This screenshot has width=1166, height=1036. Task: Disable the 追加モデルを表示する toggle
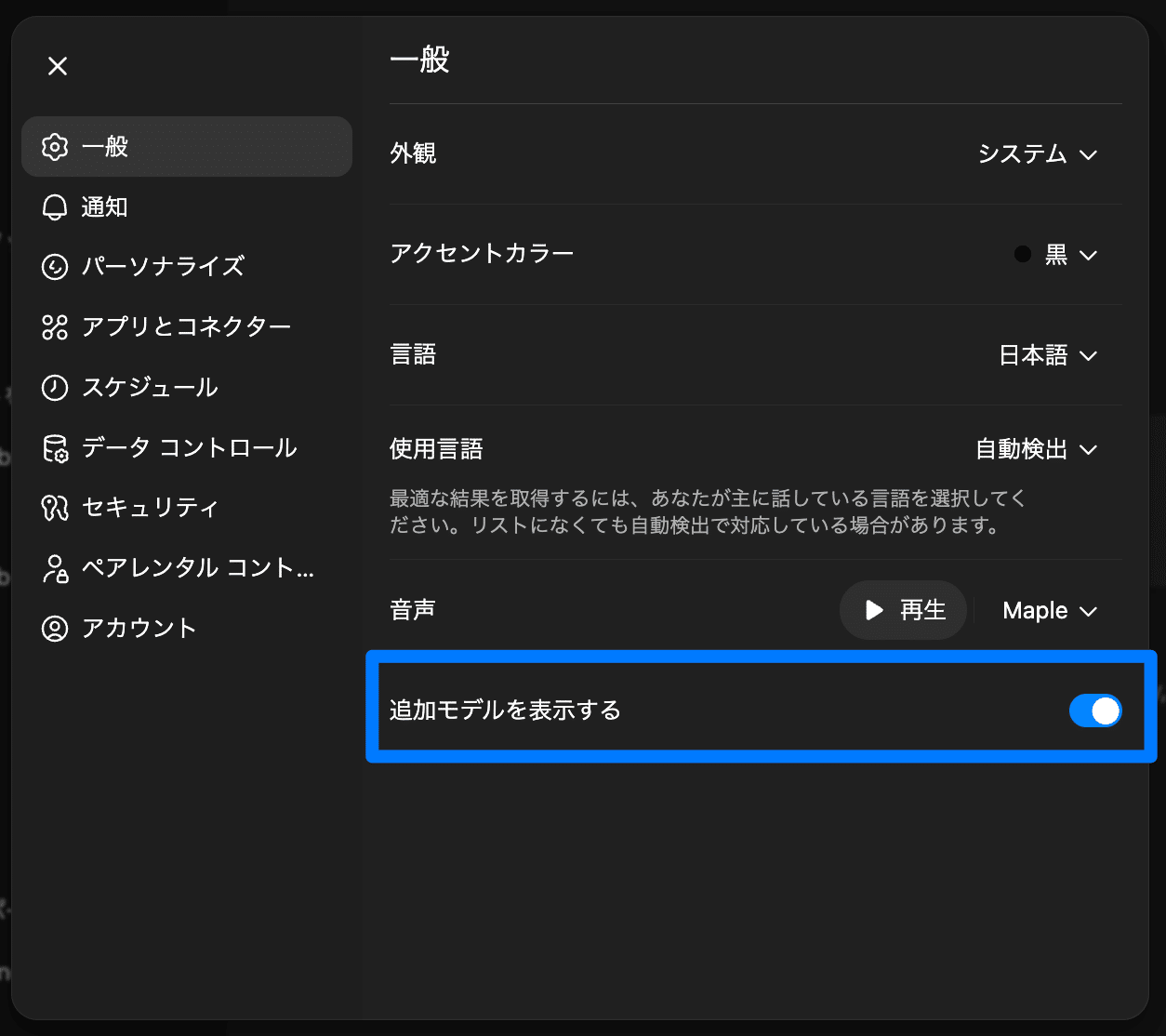(1094, 711)
